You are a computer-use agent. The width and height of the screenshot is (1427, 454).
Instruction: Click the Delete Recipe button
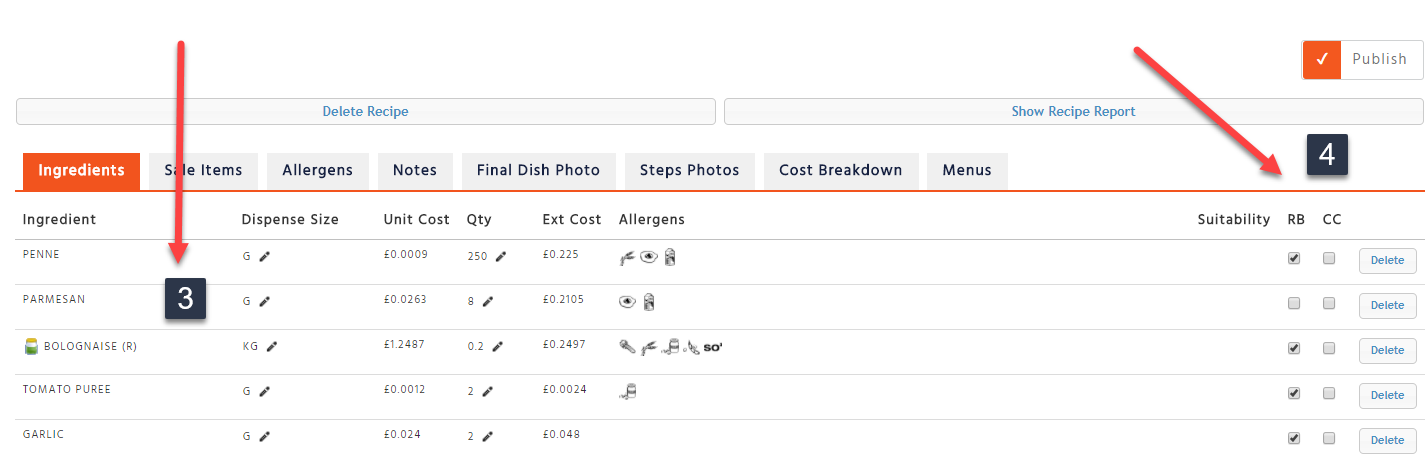365,112
